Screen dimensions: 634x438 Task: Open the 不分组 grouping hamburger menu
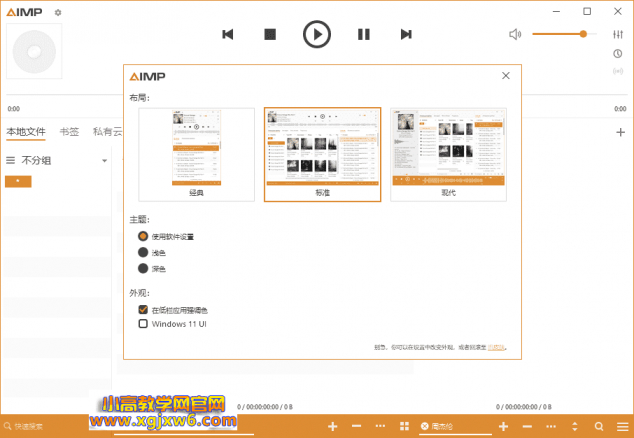[11, 161]
